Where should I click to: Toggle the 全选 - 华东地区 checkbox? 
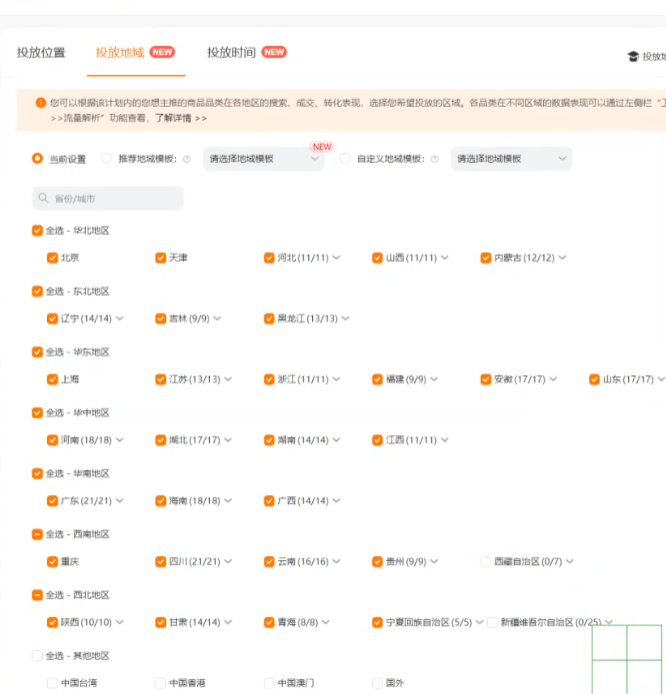click(x=37, y=352)
